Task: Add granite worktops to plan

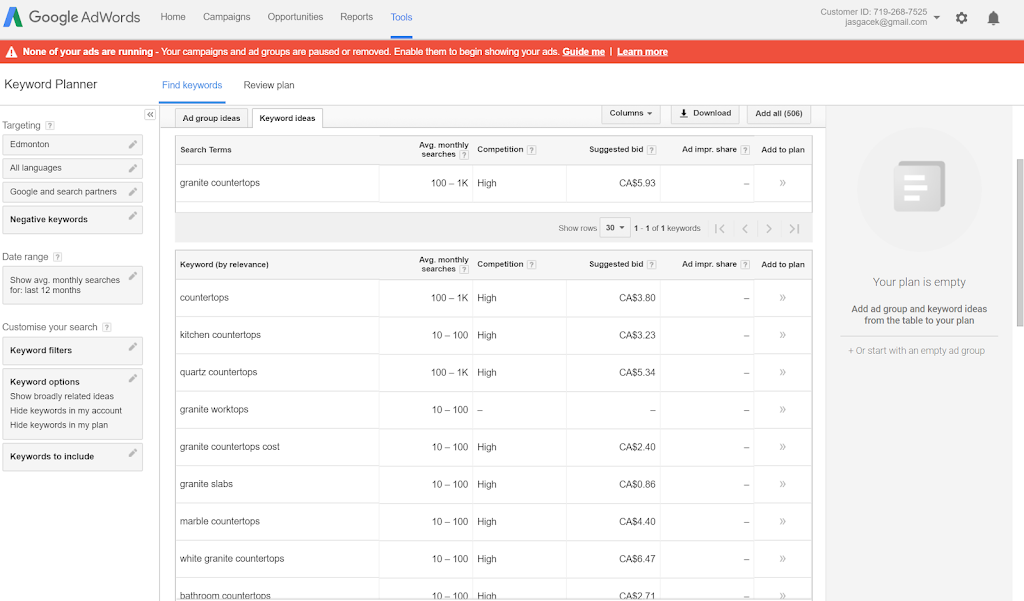Action: point(782,410)
